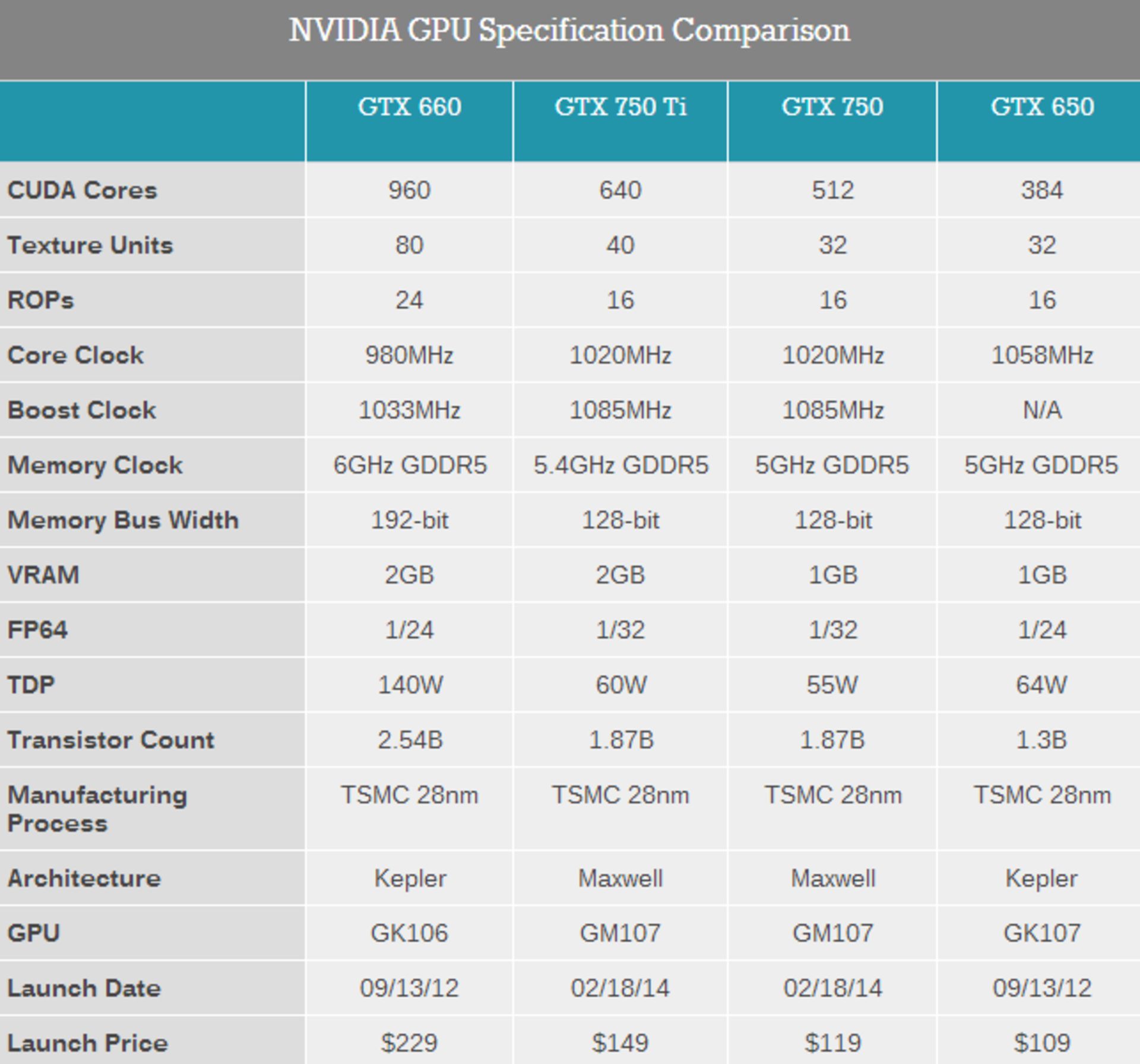Click the Memory Bus Width row label
Viewport: 1140px width, 1064px height.
click(x=122, y=520)
